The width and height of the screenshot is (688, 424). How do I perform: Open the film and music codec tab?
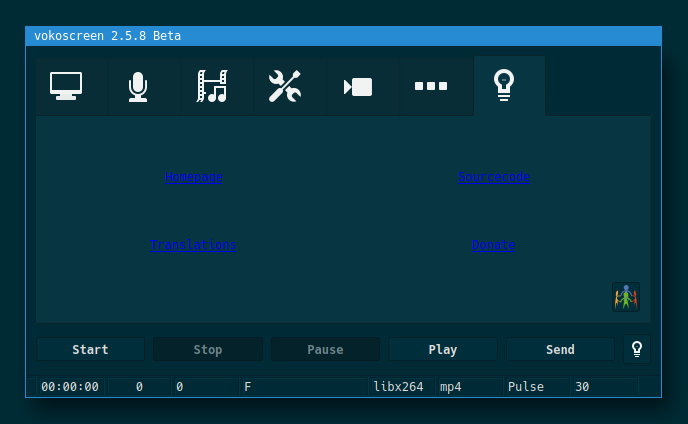click(x=212, y=87)
